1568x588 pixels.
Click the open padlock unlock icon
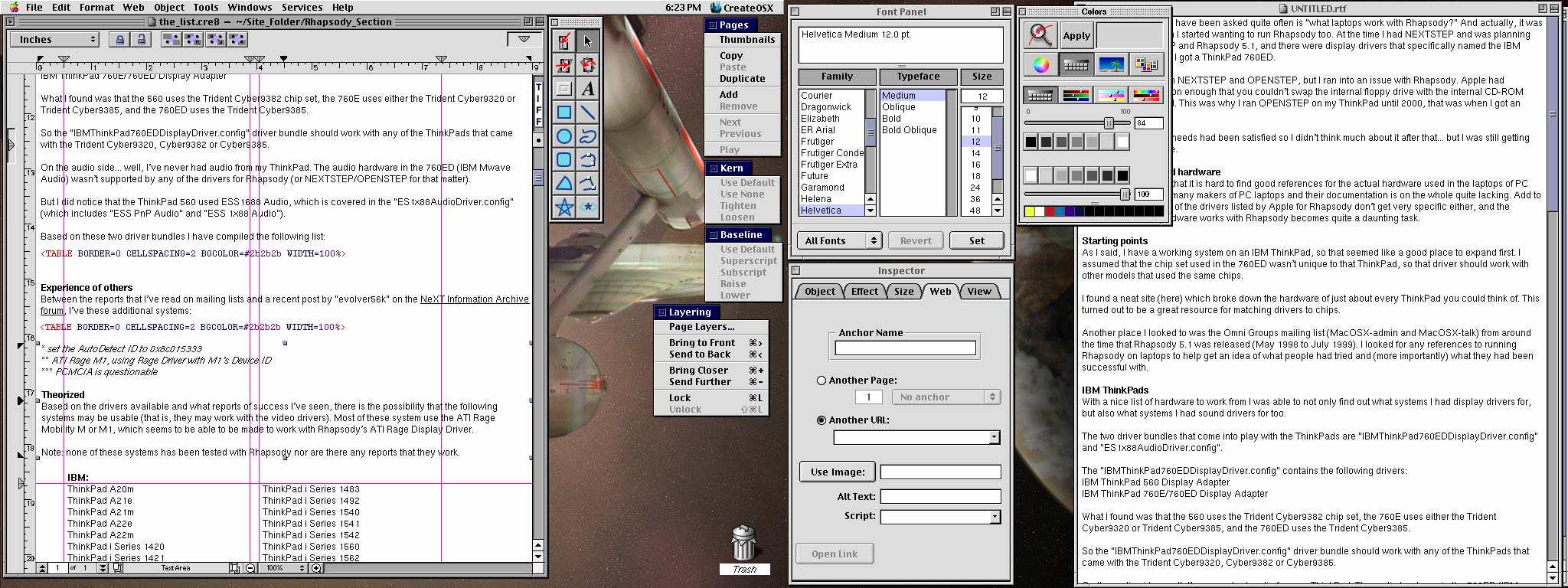point(142,40)
